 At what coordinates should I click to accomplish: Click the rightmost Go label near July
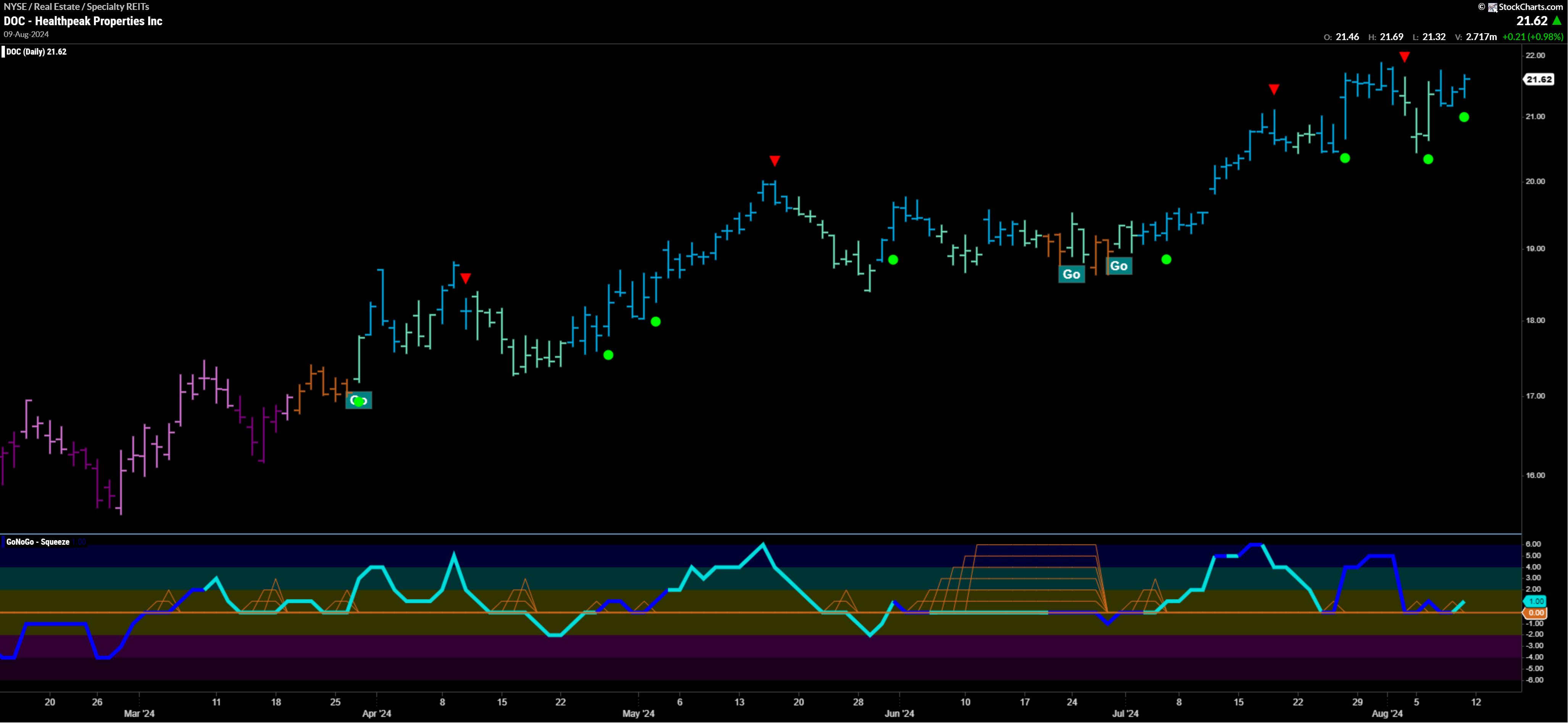click(1119, 266)
